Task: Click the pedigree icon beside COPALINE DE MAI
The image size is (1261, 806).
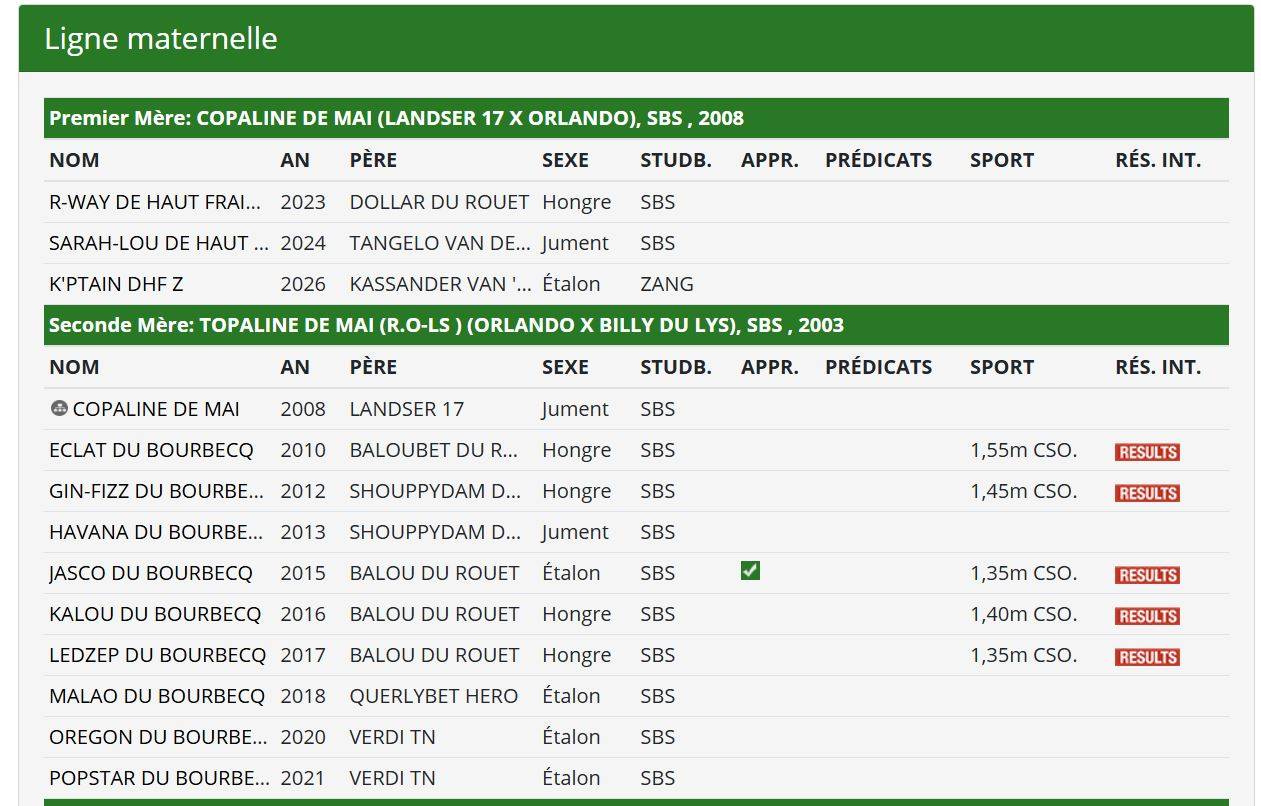Action: click(58, 409)
